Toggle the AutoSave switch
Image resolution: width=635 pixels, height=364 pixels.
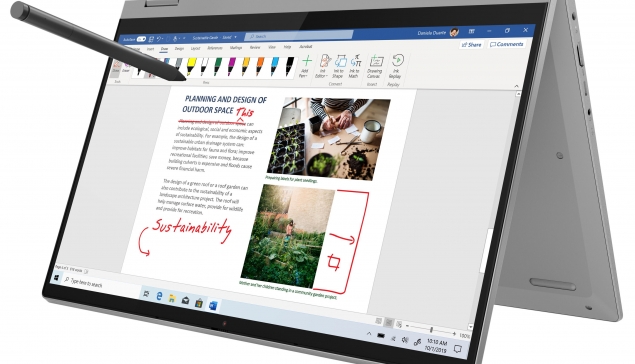click(x=141, y=39)
